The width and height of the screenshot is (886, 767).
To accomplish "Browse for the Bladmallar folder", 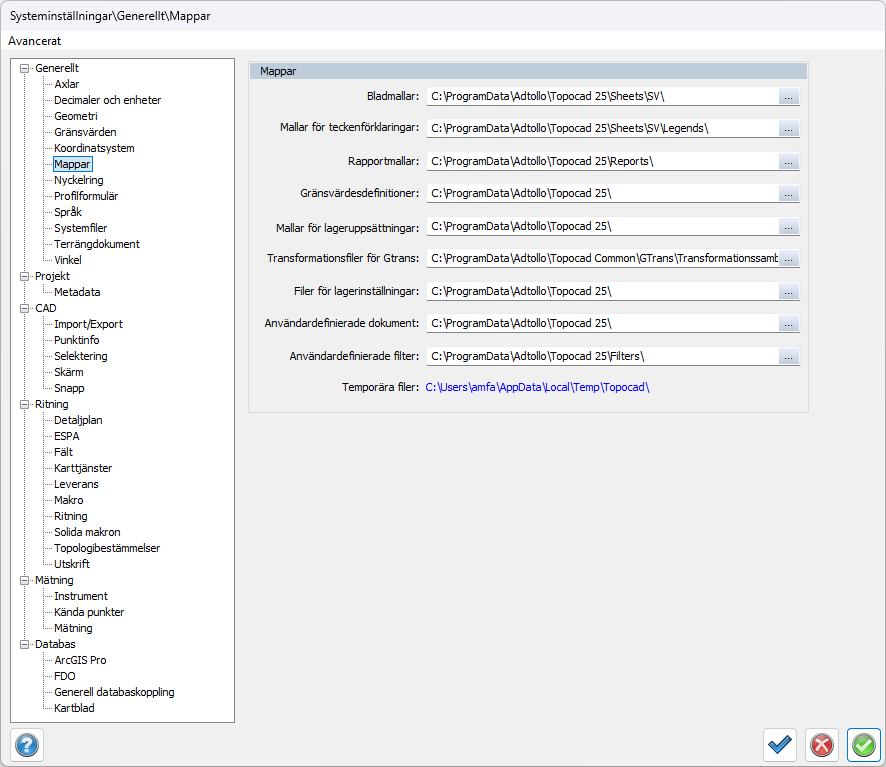I will pos(789,97).
